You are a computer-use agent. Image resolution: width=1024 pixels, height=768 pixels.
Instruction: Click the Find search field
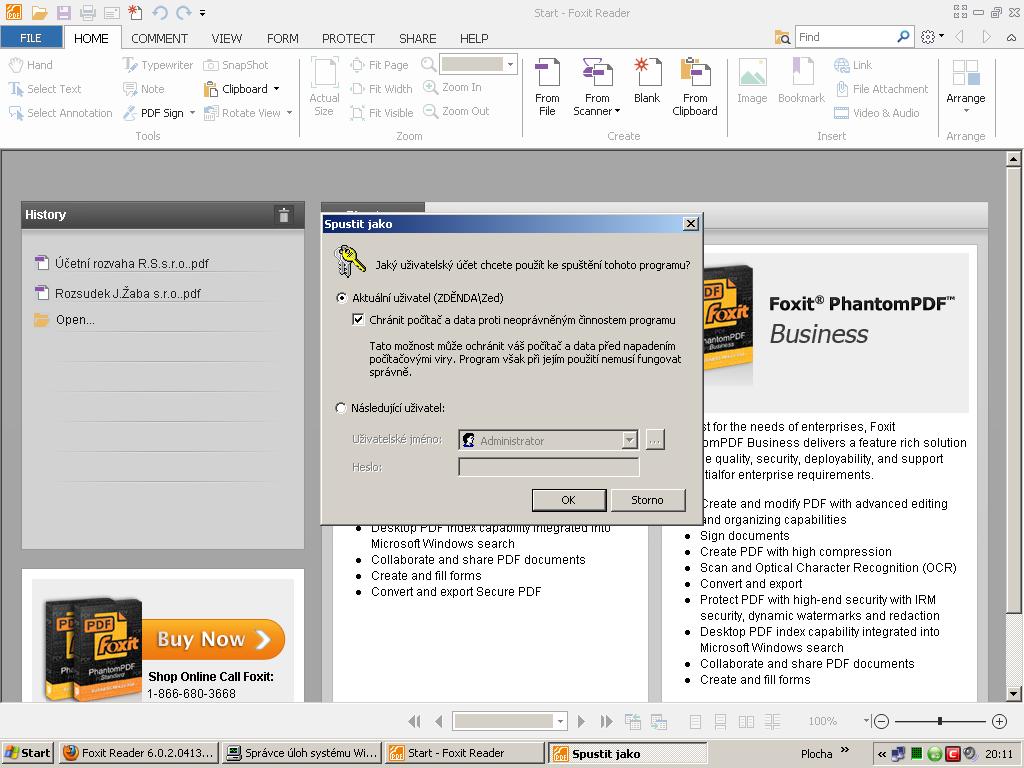click(845, 37)
